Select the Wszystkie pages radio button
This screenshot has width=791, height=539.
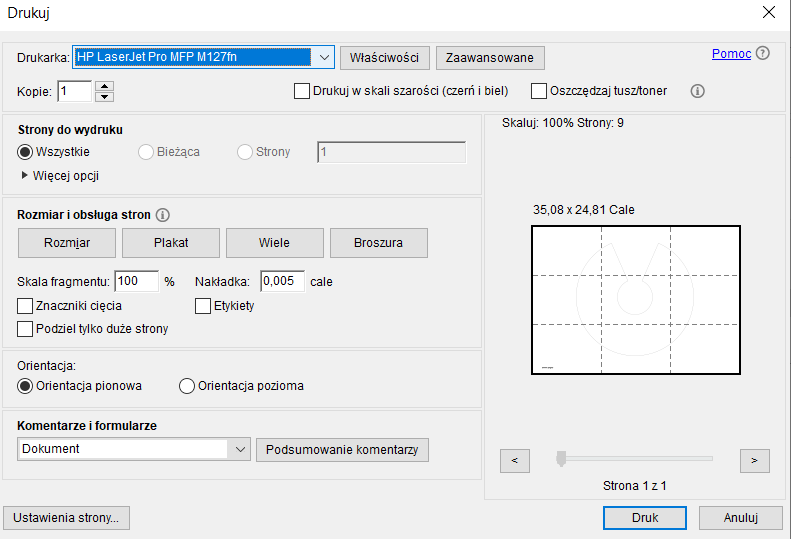coord(25,152)
